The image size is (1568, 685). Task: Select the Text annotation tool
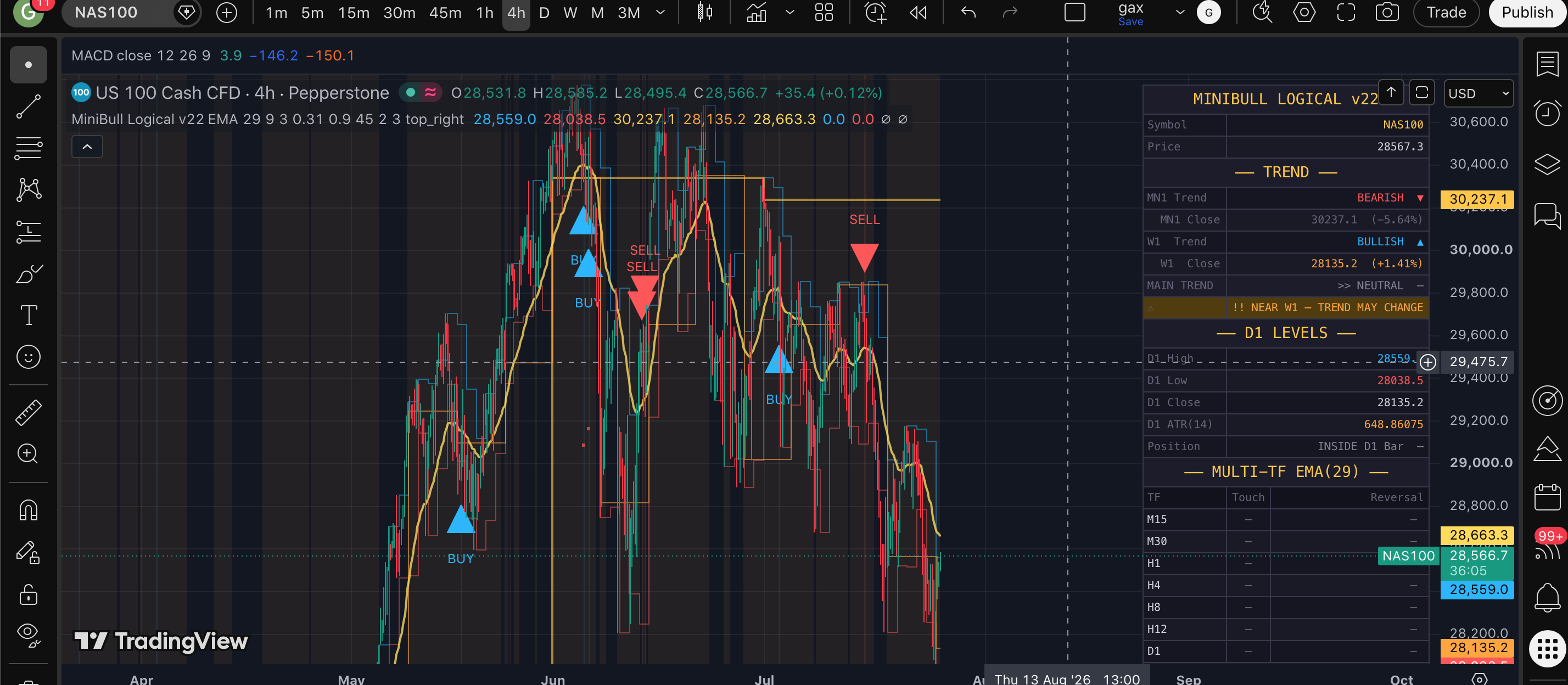(x=28, y=315)
